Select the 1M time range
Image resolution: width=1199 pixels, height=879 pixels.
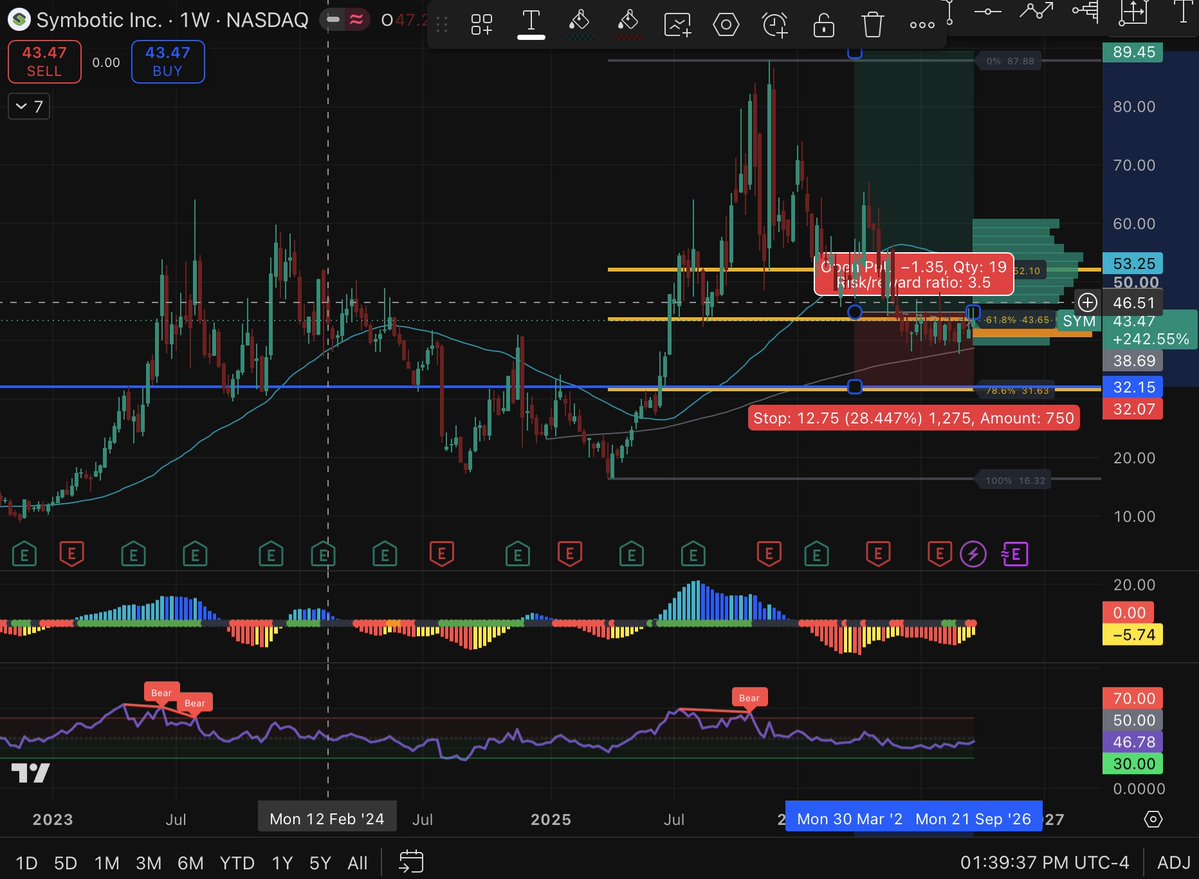pos(107,863)
